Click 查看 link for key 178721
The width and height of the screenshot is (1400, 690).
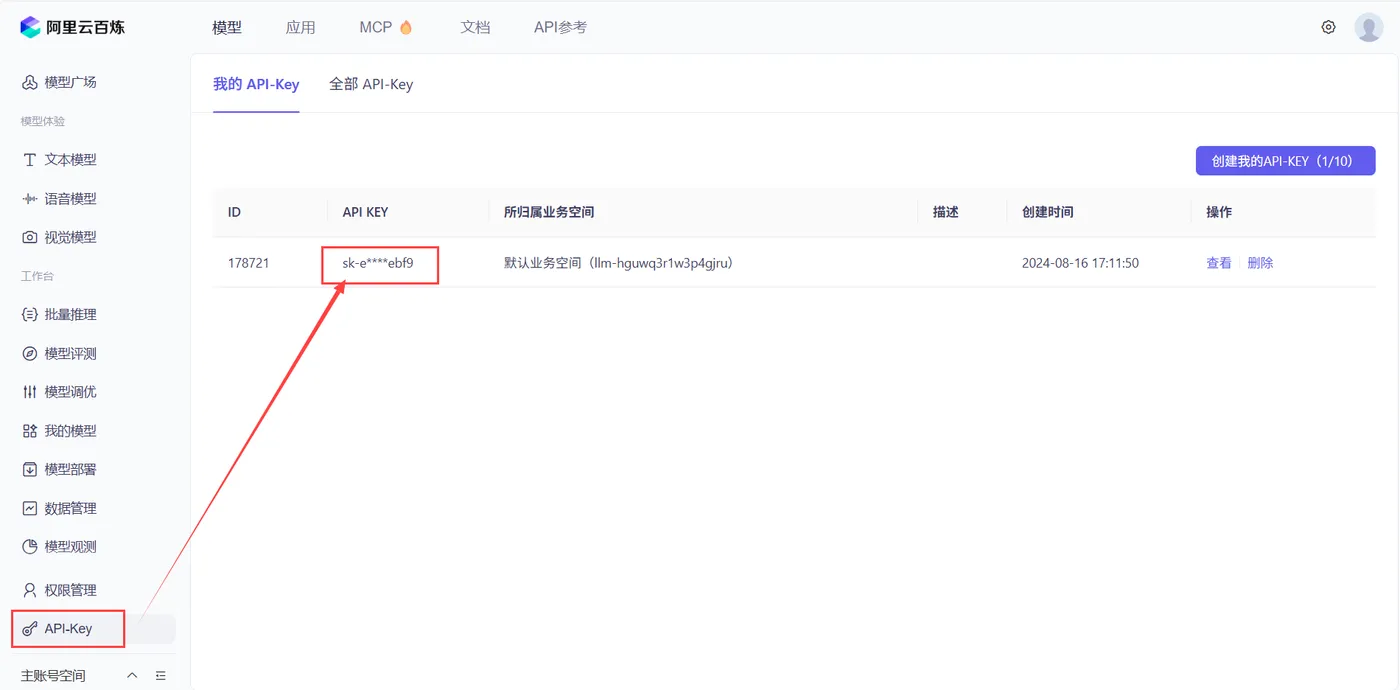[1219, 263]
